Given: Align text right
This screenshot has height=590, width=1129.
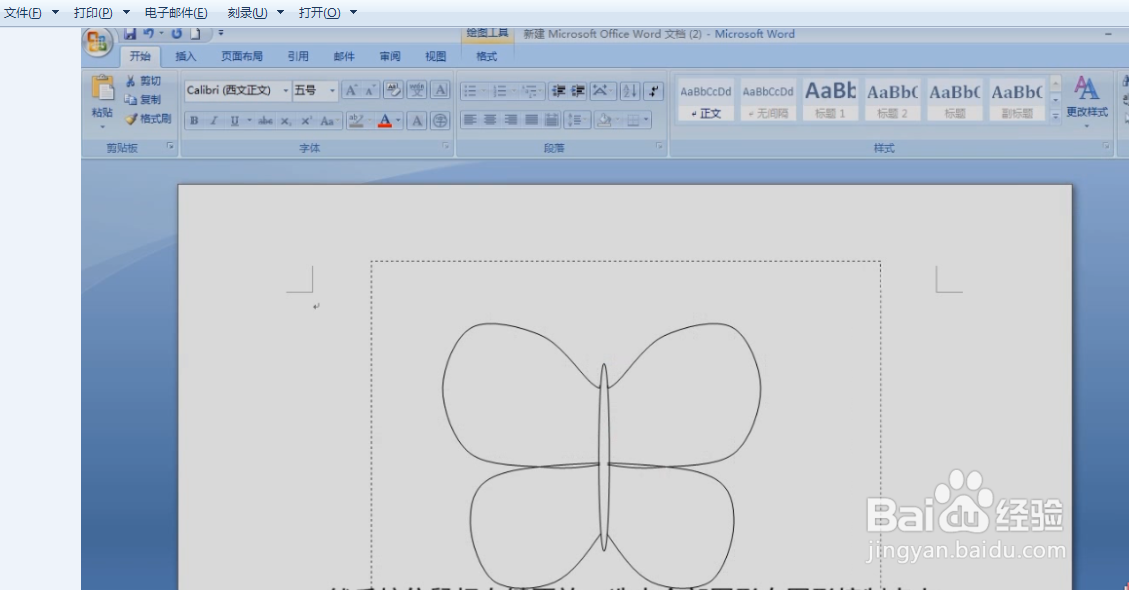Looking at the screenshot, I should 510,120.
